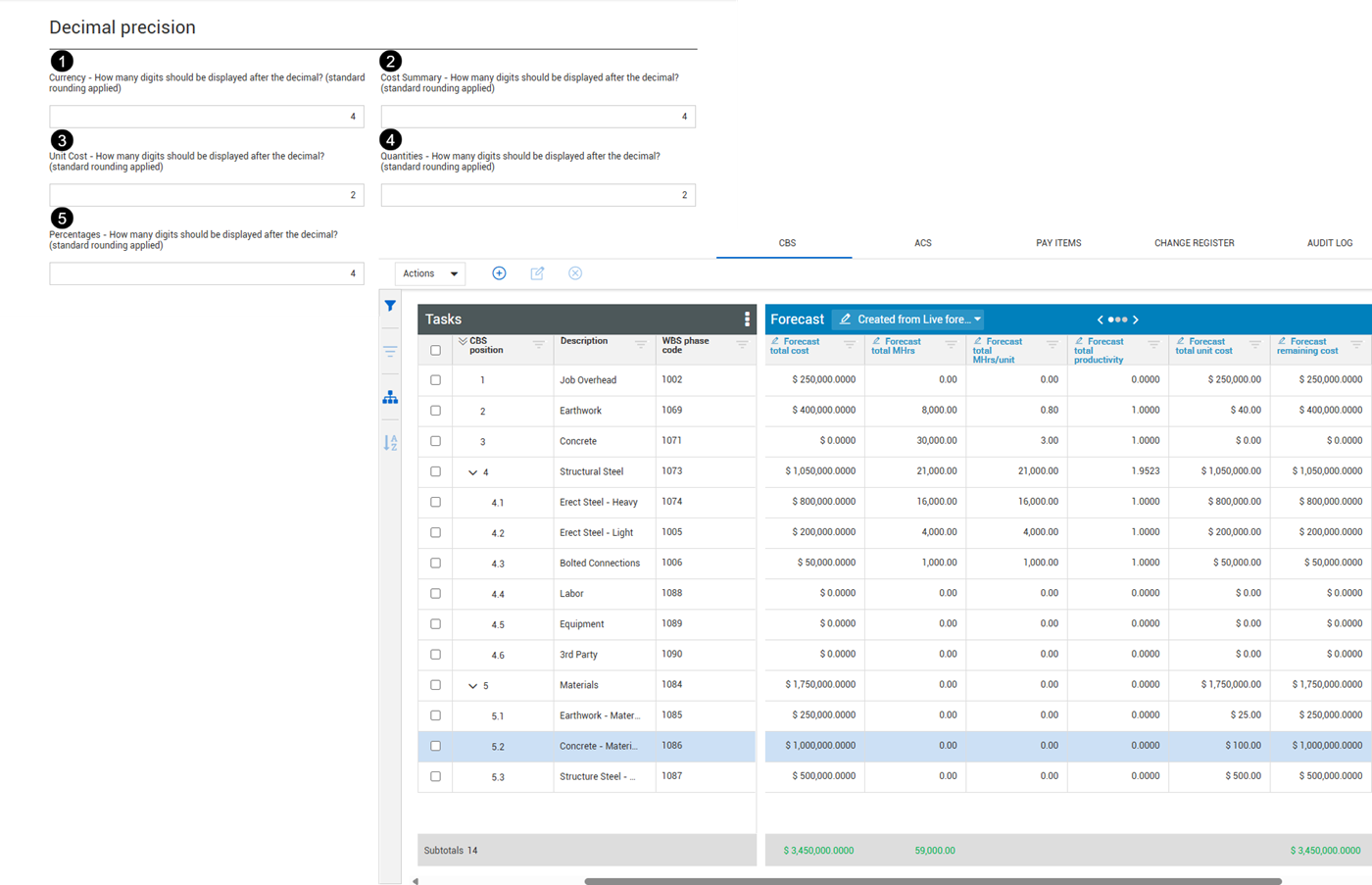Open Tasks panel three-dot menu
This screenshot has height=885, width=1372.
click(747, 320)
